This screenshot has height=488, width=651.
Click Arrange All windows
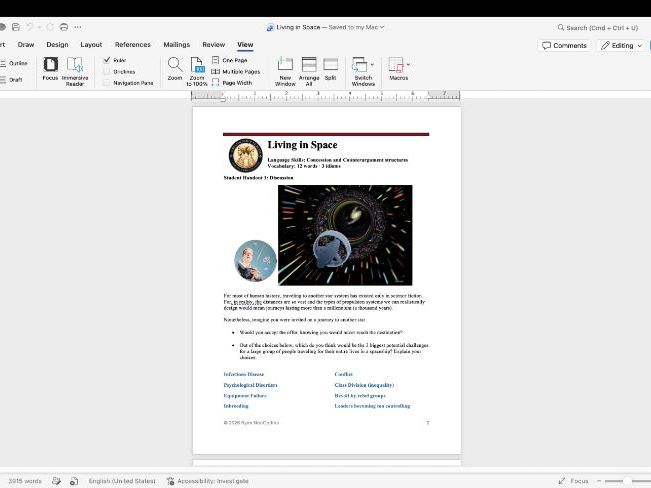point(309,71)
